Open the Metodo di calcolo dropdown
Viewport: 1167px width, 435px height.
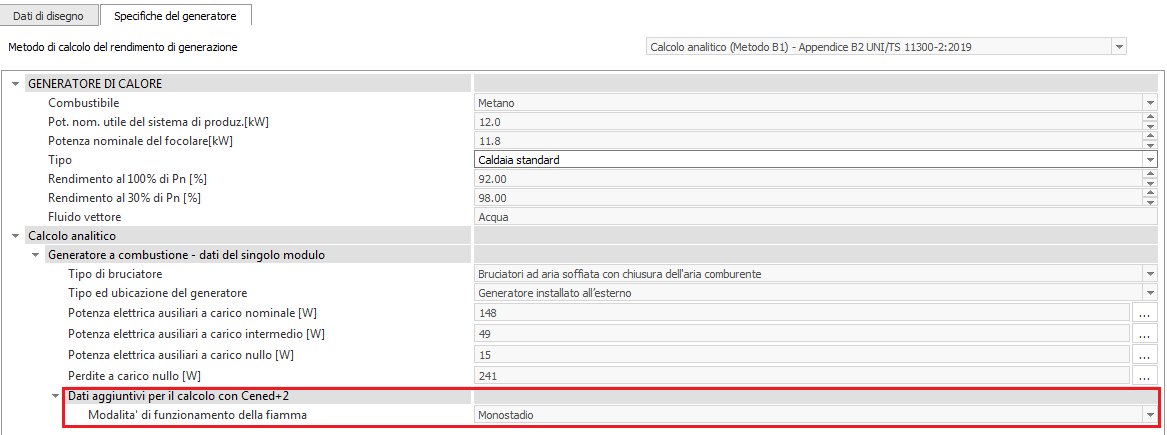pyautogui.click(x=1118, y=47)
